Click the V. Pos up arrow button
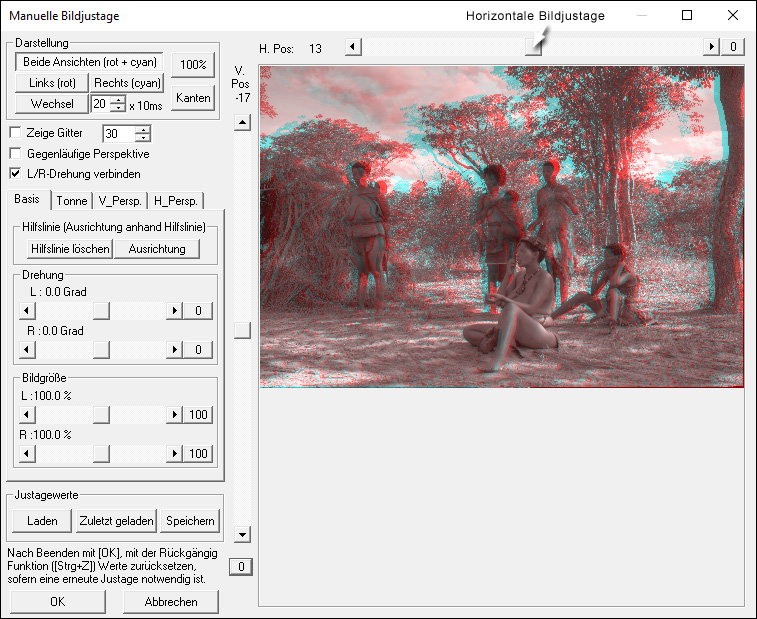 241,123
